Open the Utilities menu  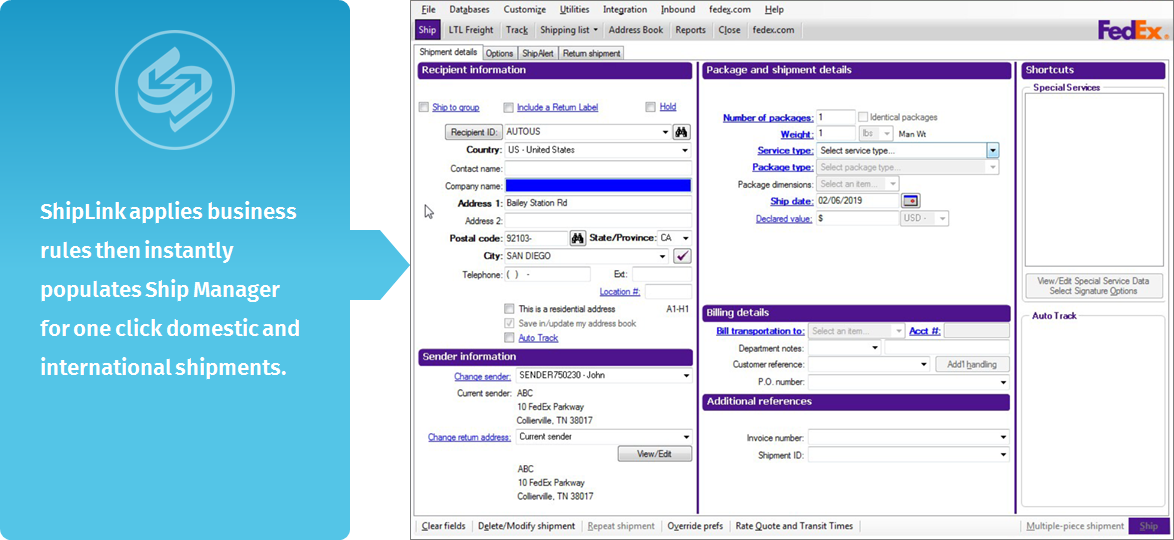point(574,10)
